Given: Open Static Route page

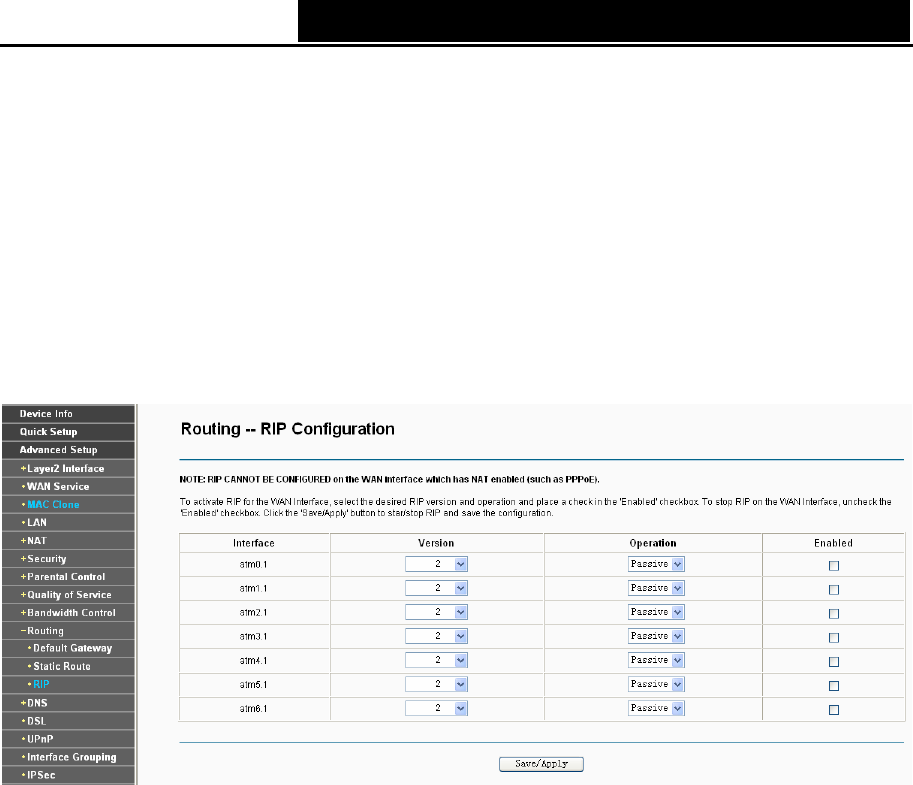Looking at the screenshot, I should coord(68,666).
